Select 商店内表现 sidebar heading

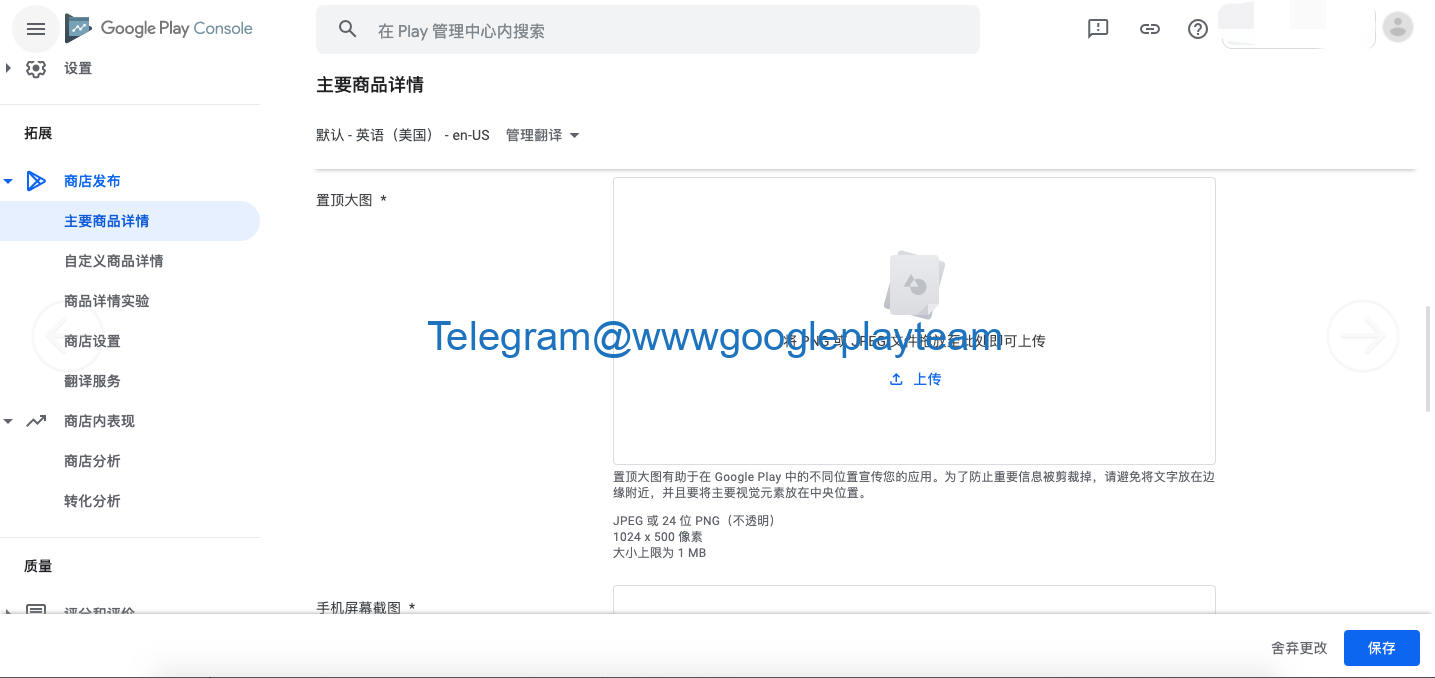(x=99, y=421)
